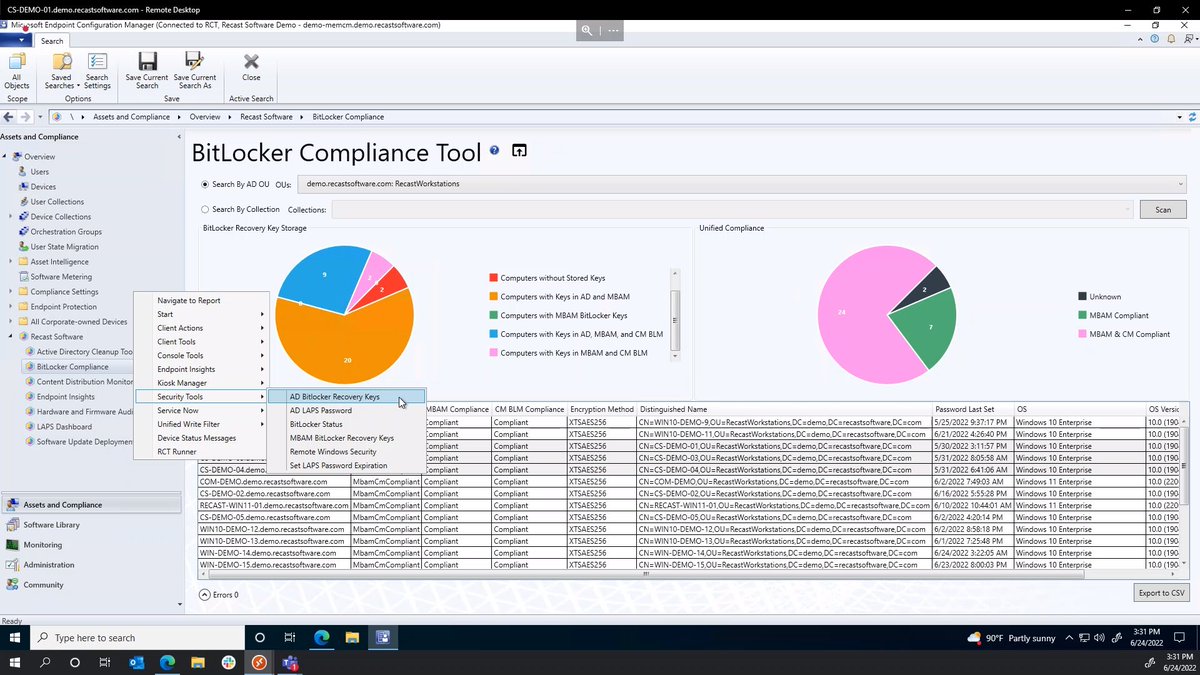Select User Collections in the navigation tree
The width and height of the screenshot is (1200, 675).
coord(57,202)
